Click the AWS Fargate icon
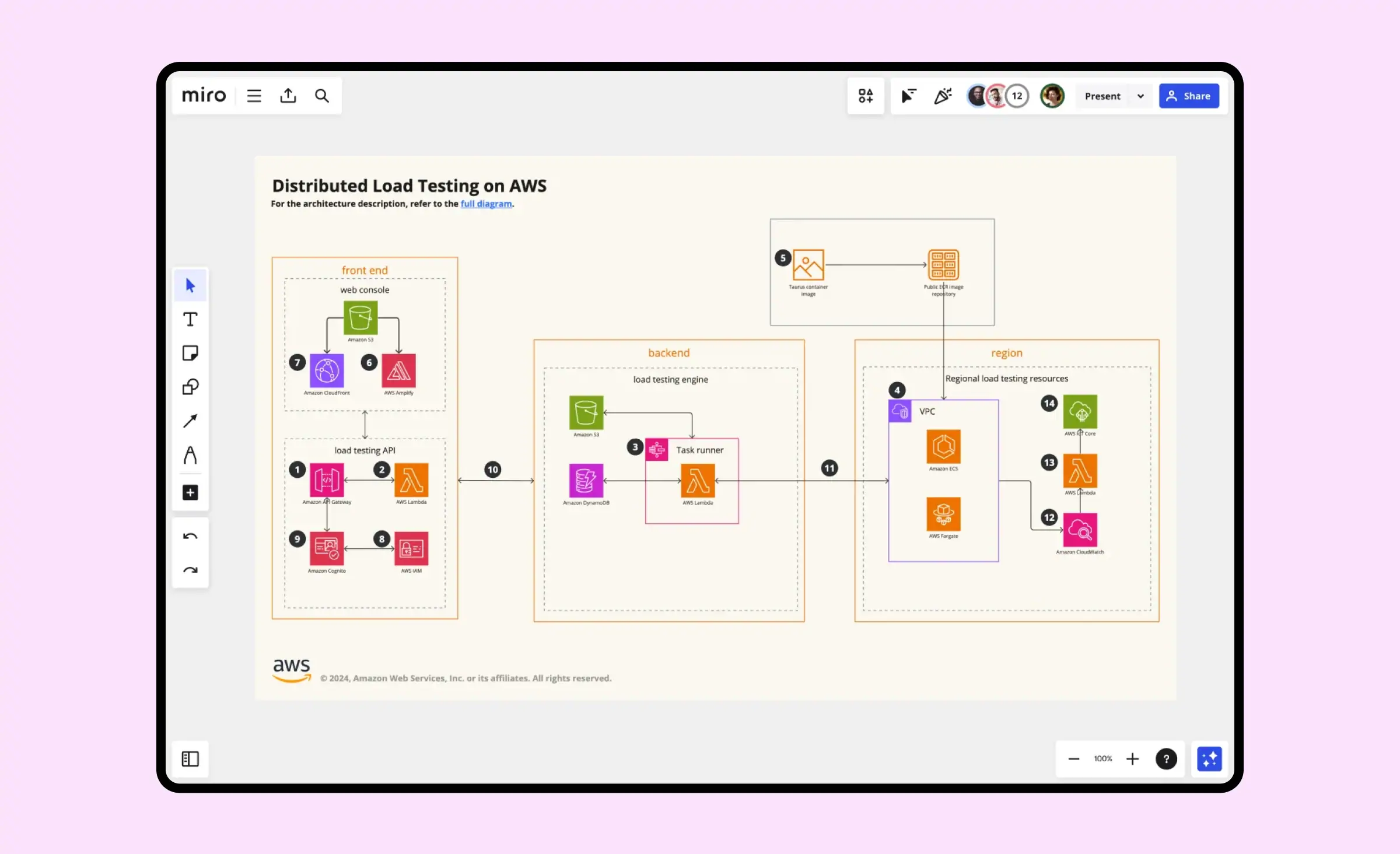Viewport: 1400px width, 854px height. [943, 514]
